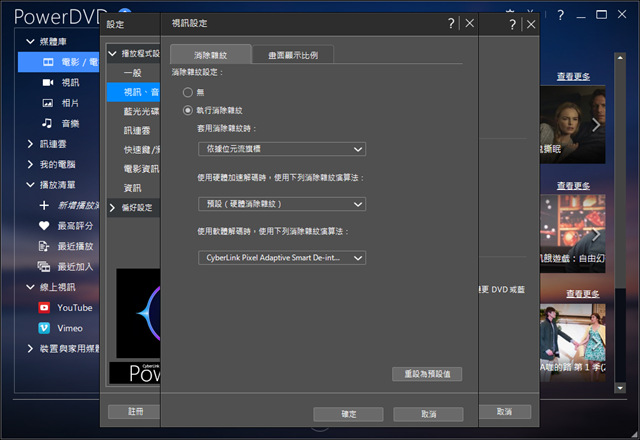Maximize the PowerDVD window
This screenshot has width=640, height=440.
(601, 15)
